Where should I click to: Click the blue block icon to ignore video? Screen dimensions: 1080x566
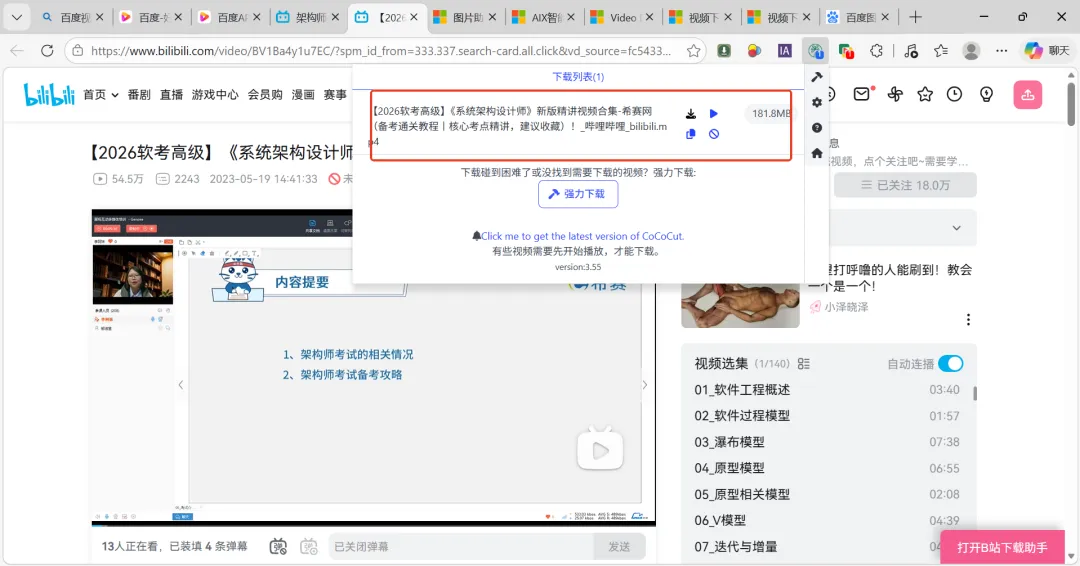tap(714, 134)
